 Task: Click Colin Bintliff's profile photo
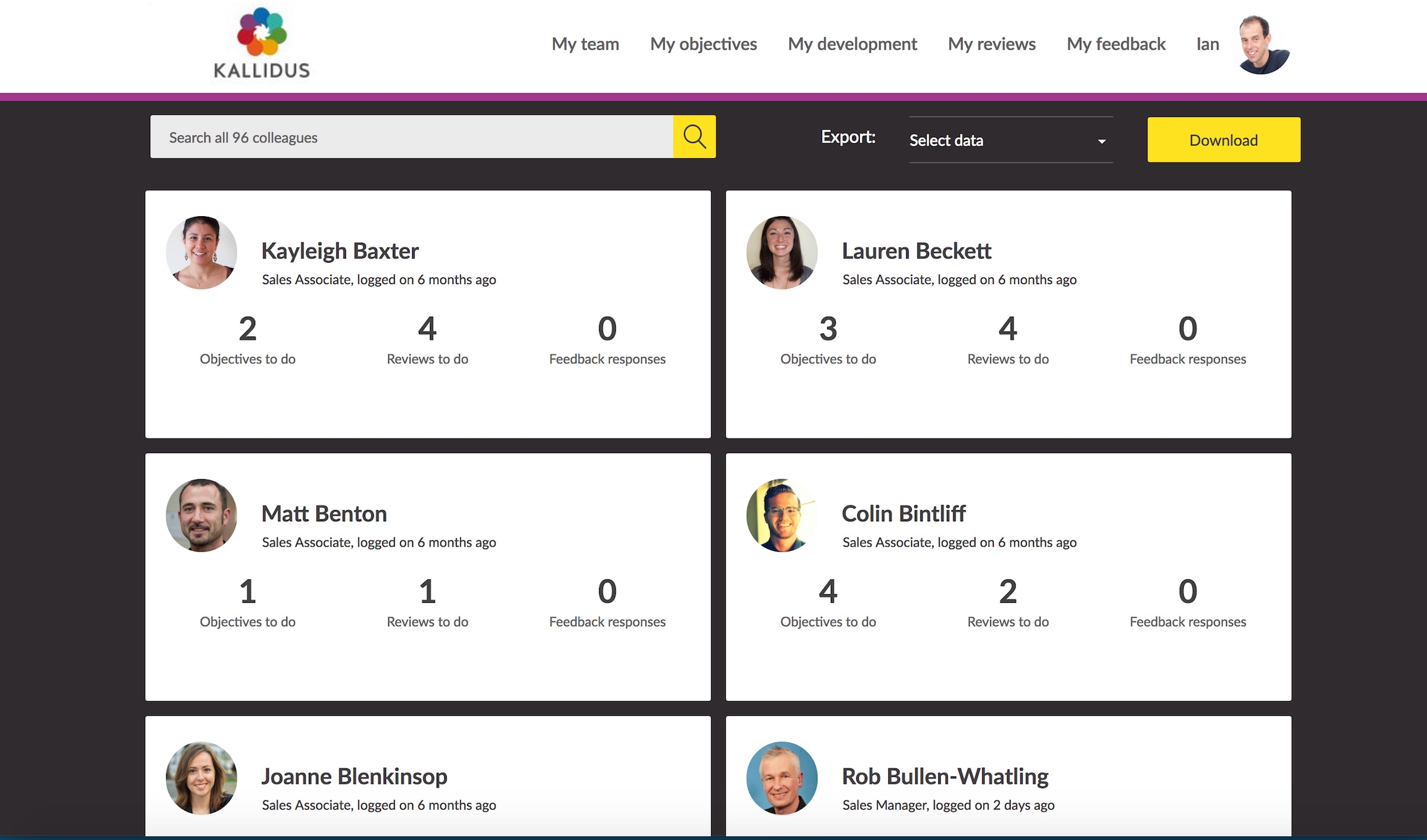click(782, 515)
